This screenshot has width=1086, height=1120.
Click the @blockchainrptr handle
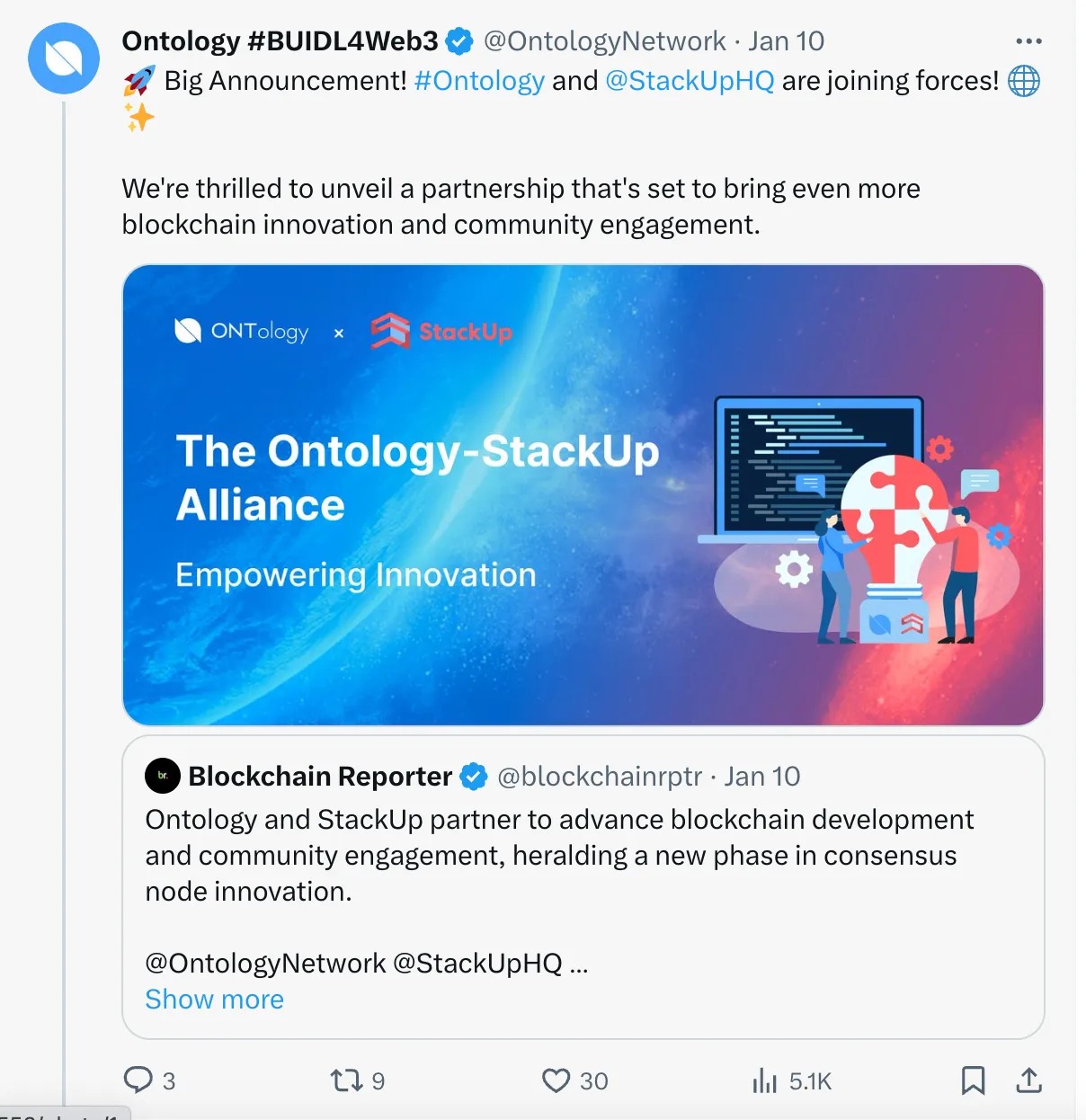click(x=600, y=777)
